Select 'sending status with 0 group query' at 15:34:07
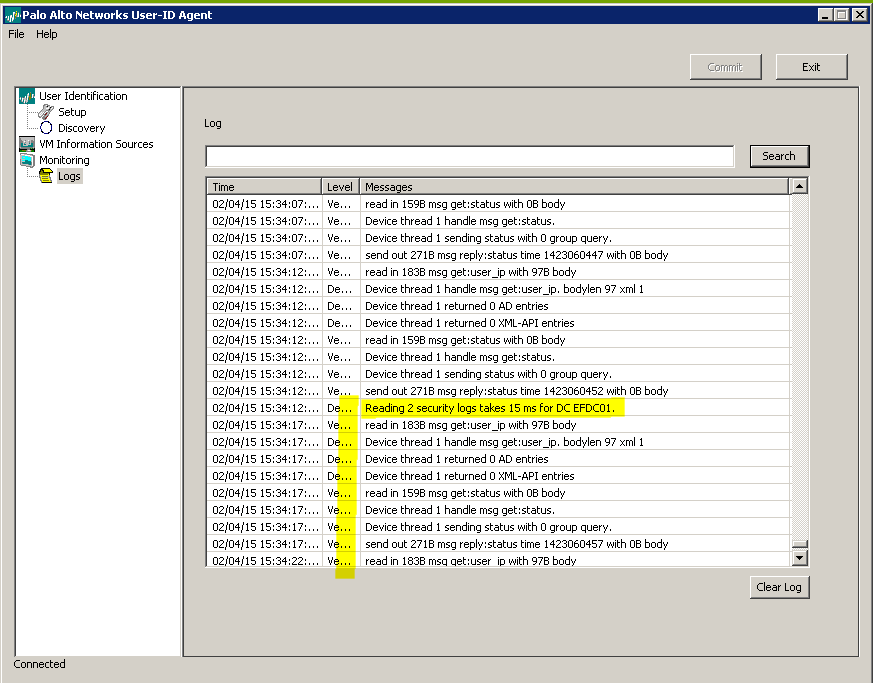Screen dimensions: 873x683 click(498, 238)
